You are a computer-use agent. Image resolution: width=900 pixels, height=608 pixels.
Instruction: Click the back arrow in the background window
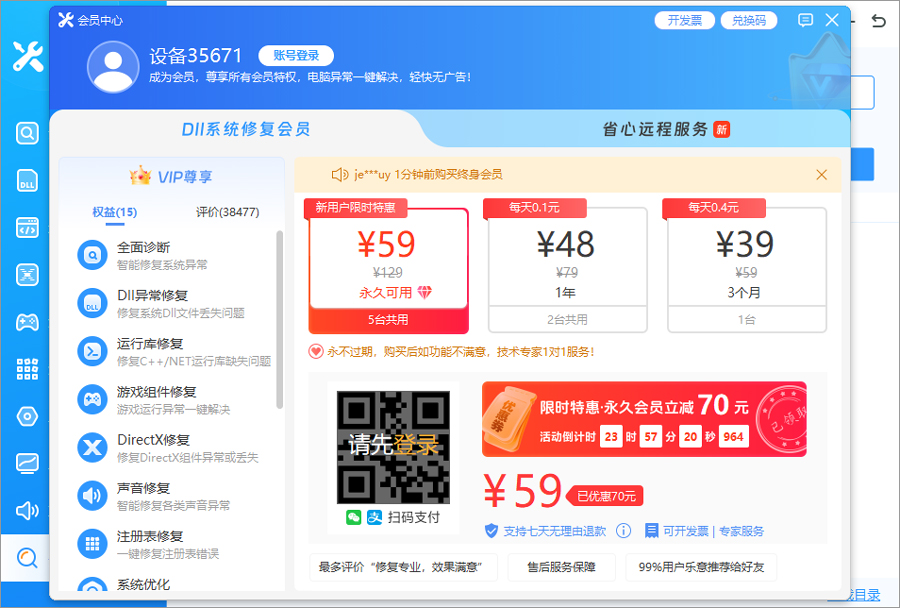(x=878, y=21)
